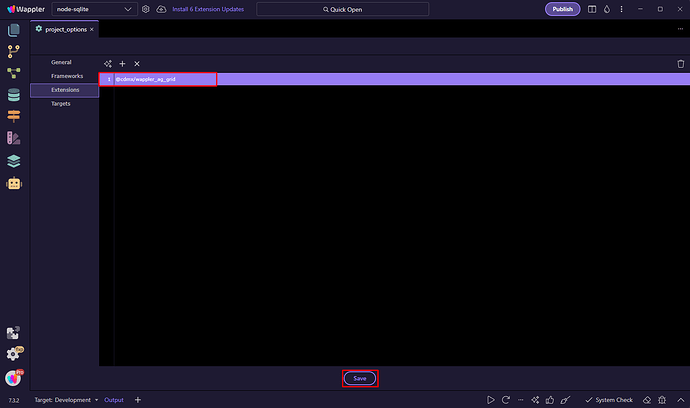Click the Quick Open search field
The width and height of the screenshot is (690, 408).
tap(342, 9)
